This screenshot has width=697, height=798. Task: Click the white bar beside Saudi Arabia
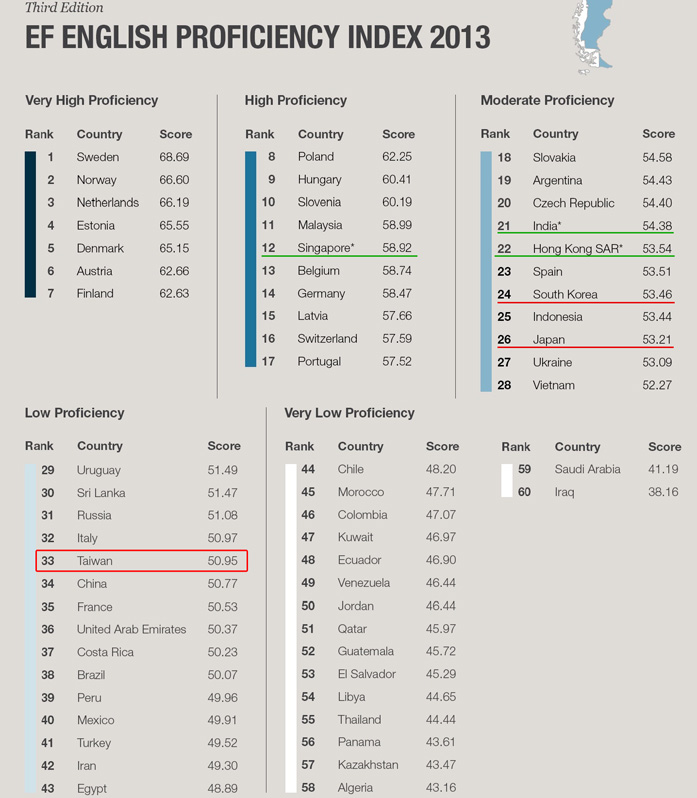[507, 480]
